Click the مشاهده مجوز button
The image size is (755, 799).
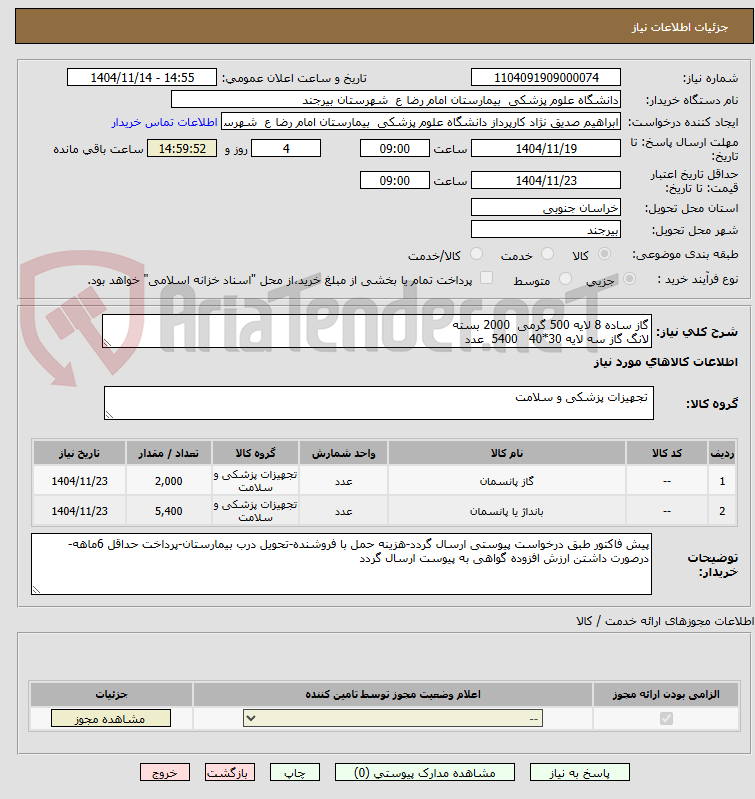111,718
